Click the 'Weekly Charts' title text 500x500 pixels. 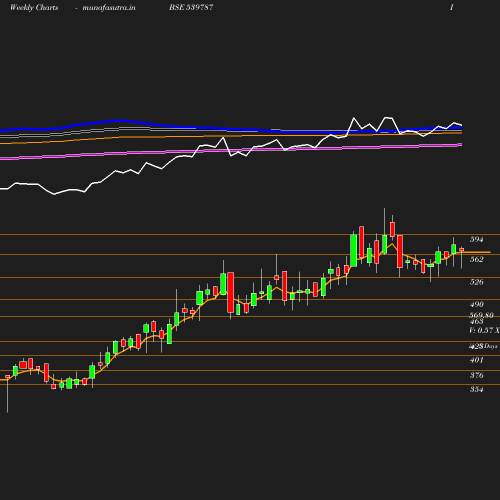click(34, 7)
